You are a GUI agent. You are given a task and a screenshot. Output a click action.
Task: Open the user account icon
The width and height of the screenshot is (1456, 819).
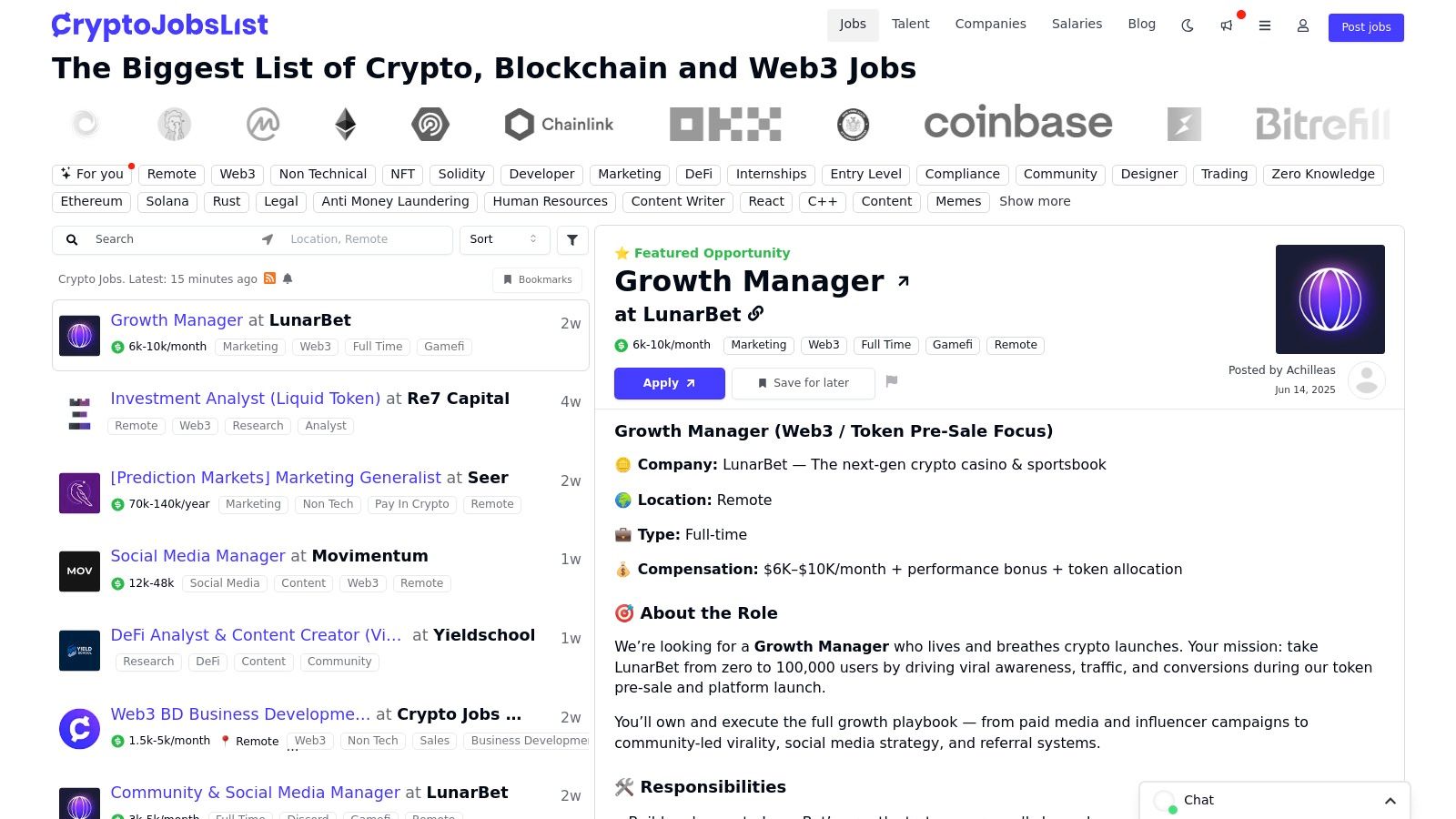click(1302, 26)
